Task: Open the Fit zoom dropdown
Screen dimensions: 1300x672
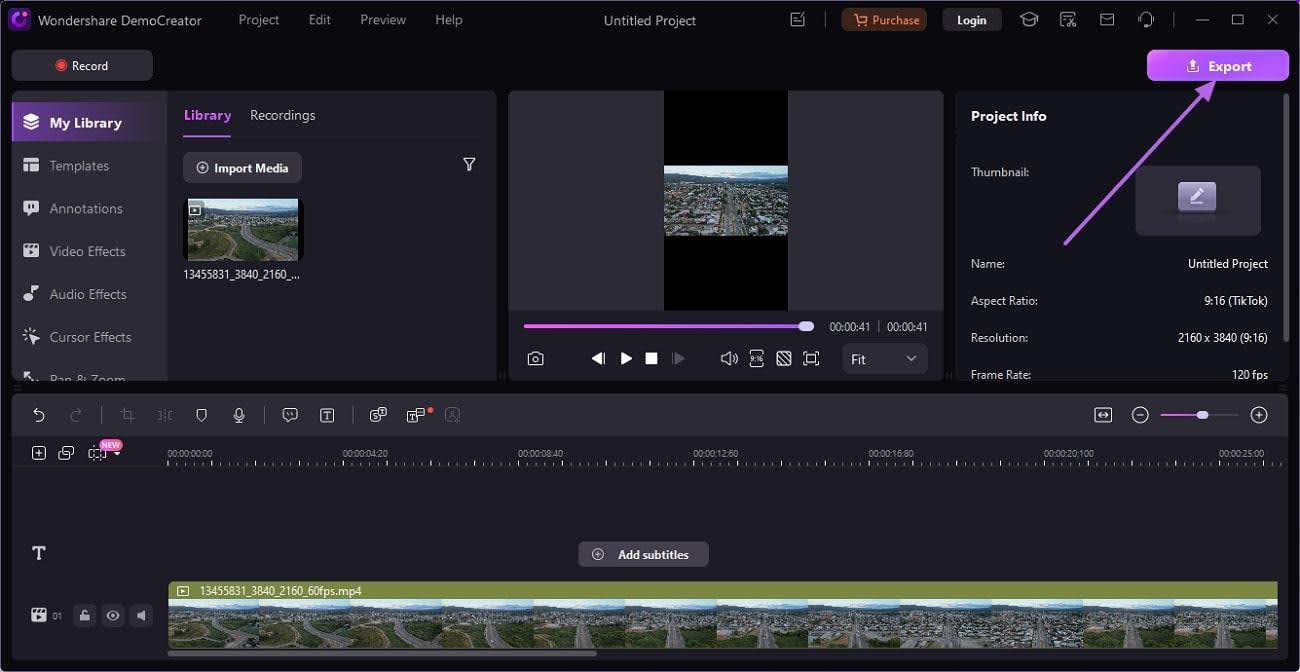Action: (884, 359)
